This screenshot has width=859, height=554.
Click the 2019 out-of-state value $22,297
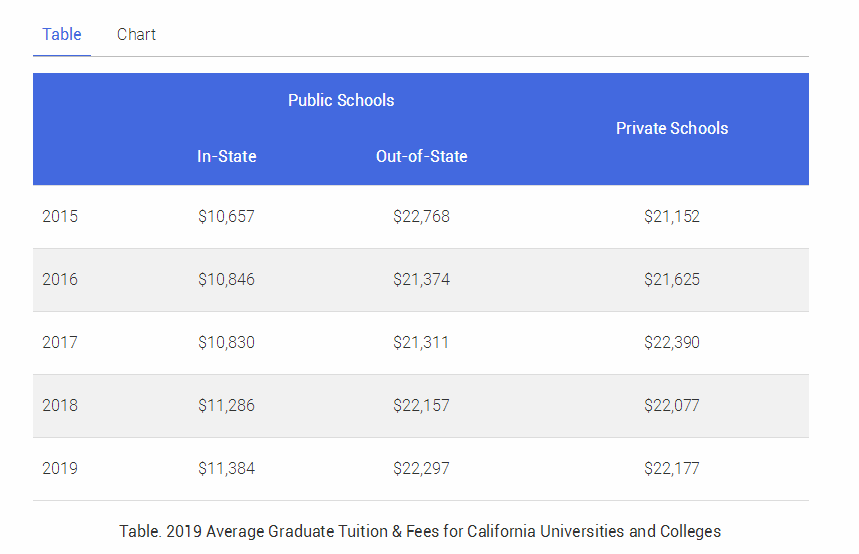tap(422, 468)
